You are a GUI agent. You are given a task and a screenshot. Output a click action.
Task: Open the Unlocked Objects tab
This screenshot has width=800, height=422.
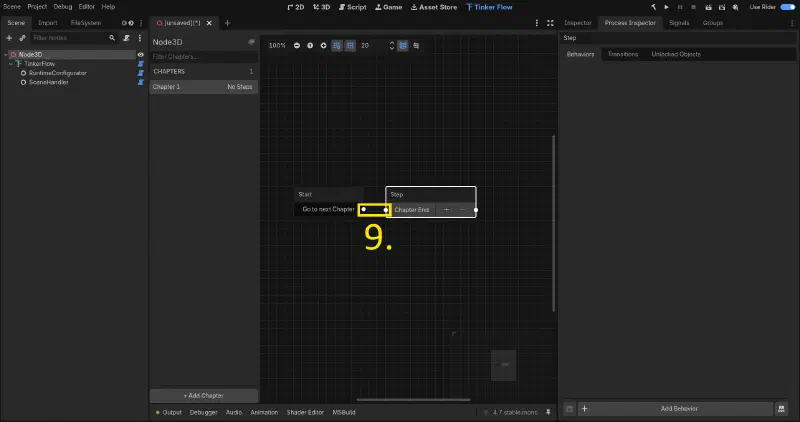coord(676,54)
